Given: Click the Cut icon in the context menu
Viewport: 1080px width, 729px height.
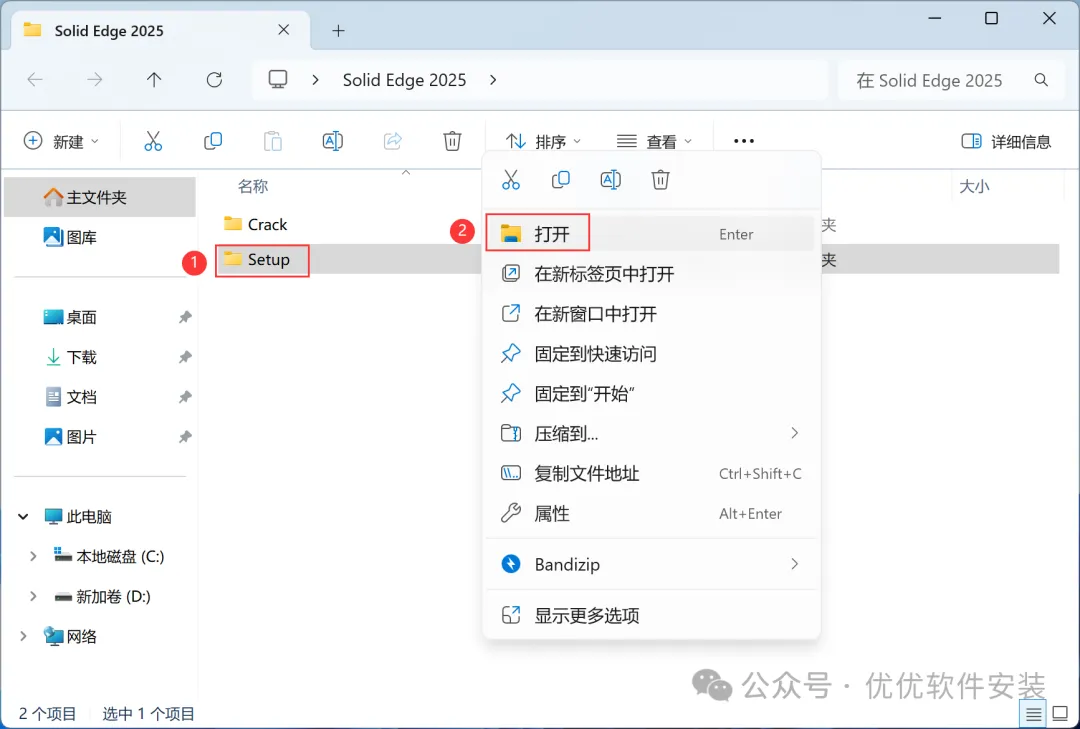Looking at the screenshot, I should coord(510,180).
